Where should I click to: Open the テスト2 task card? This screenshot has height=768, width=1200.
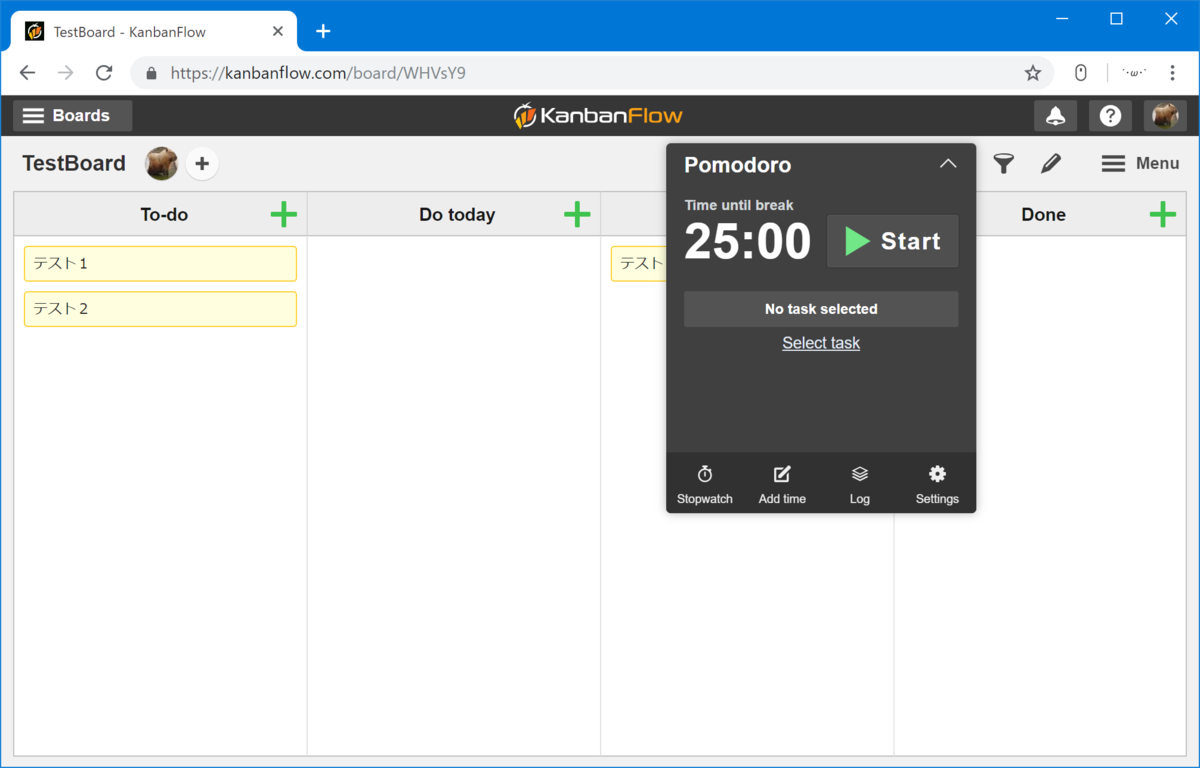pos(160,309)
